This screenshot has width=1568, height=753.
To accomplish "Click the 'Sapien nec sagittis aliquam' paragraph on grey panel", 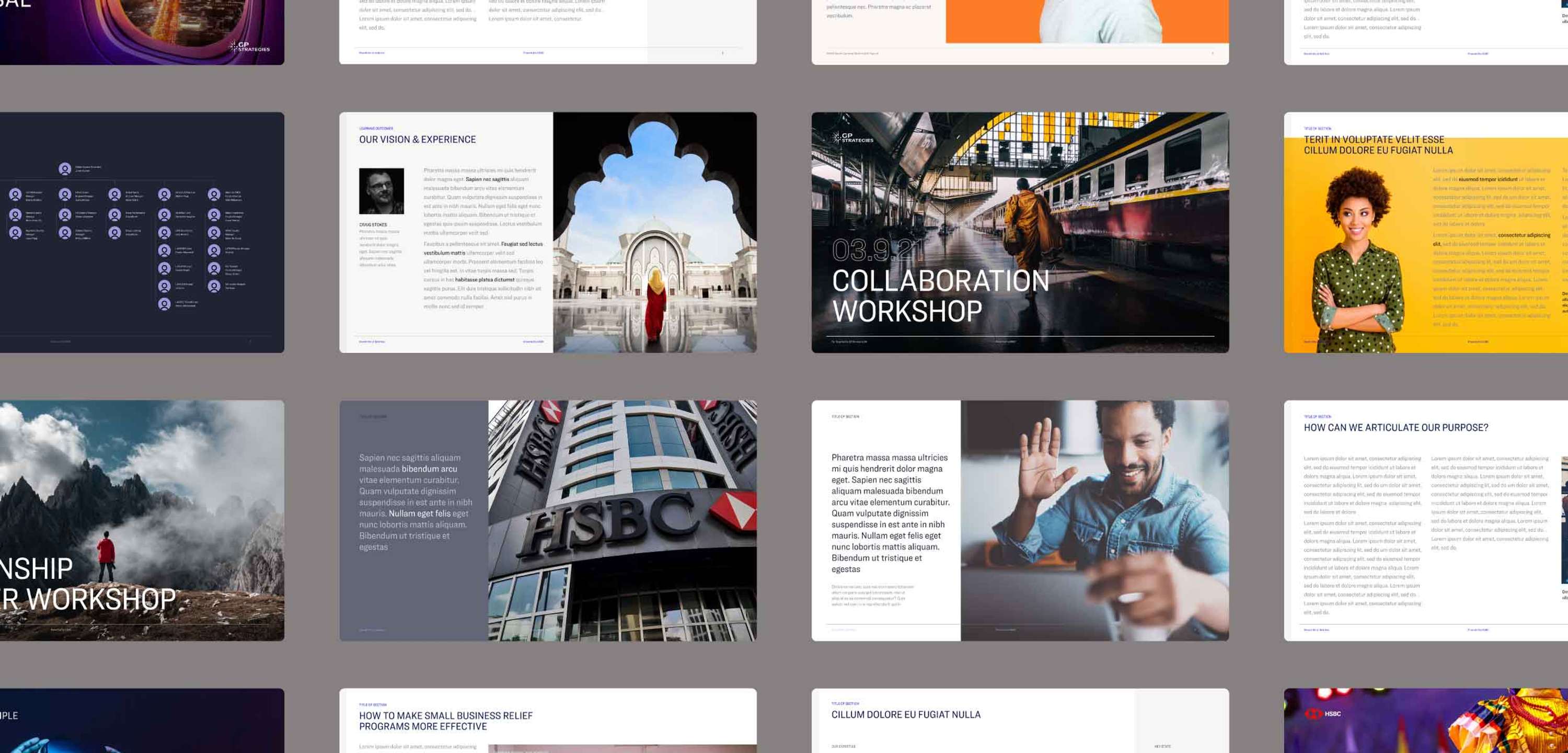I will pyautogui.click(x=416, y=502).
